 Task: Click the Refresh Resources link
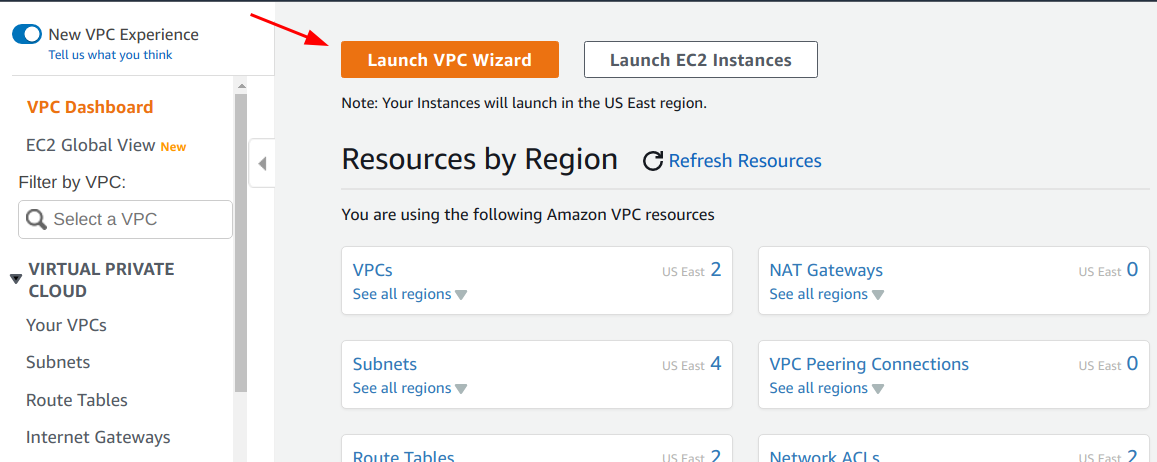[x=745, y=161]
